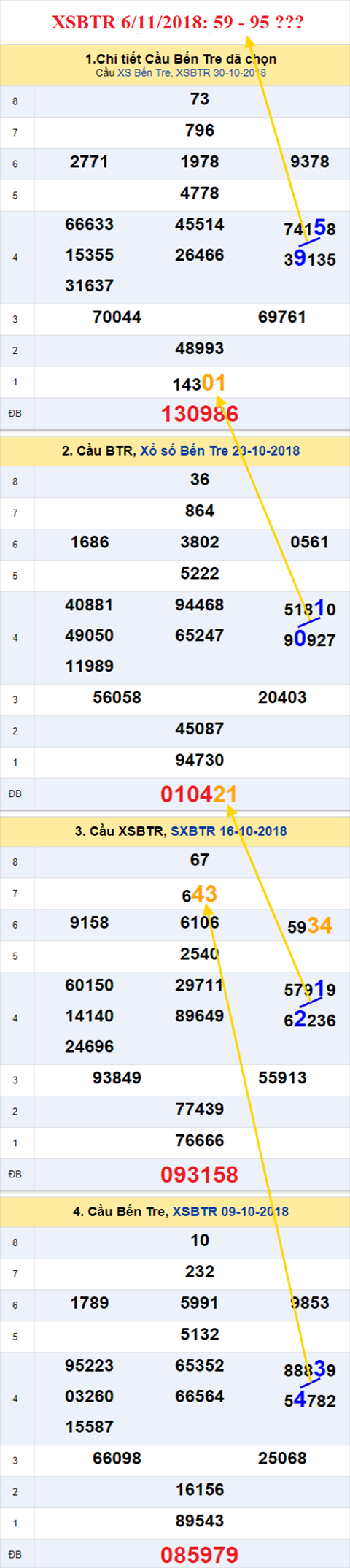Click special prize '010421'
350x1568 pixels.
click(x=199, y=794)
